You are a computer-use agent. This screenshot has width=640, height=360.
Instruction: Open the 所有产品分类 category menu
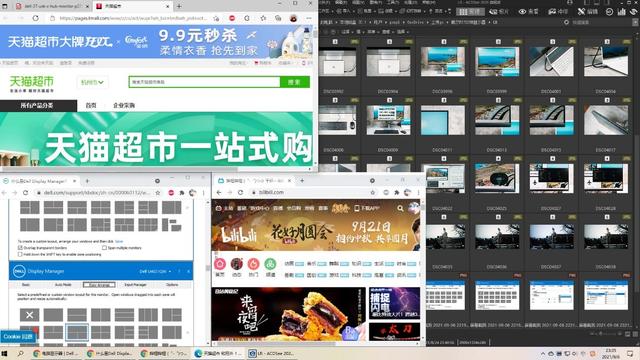pyautogui.click(x=38, y=105)
